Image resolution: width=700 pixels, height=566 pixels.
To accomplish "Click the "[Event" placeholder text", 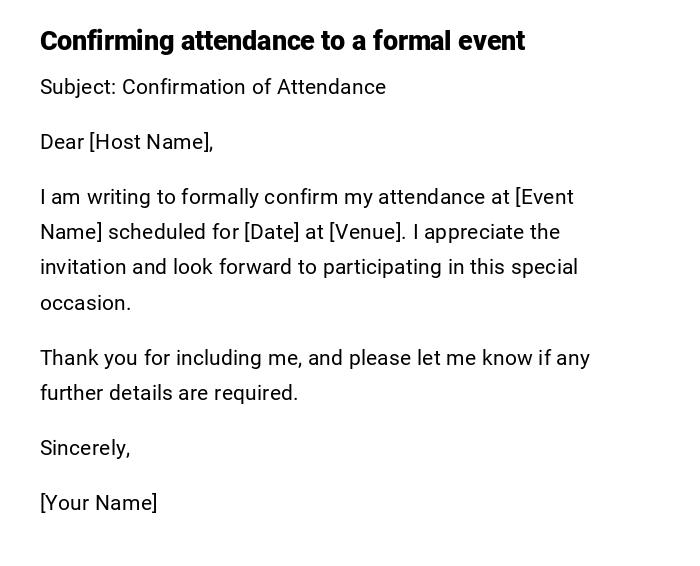I will click(x=544, y=197).
